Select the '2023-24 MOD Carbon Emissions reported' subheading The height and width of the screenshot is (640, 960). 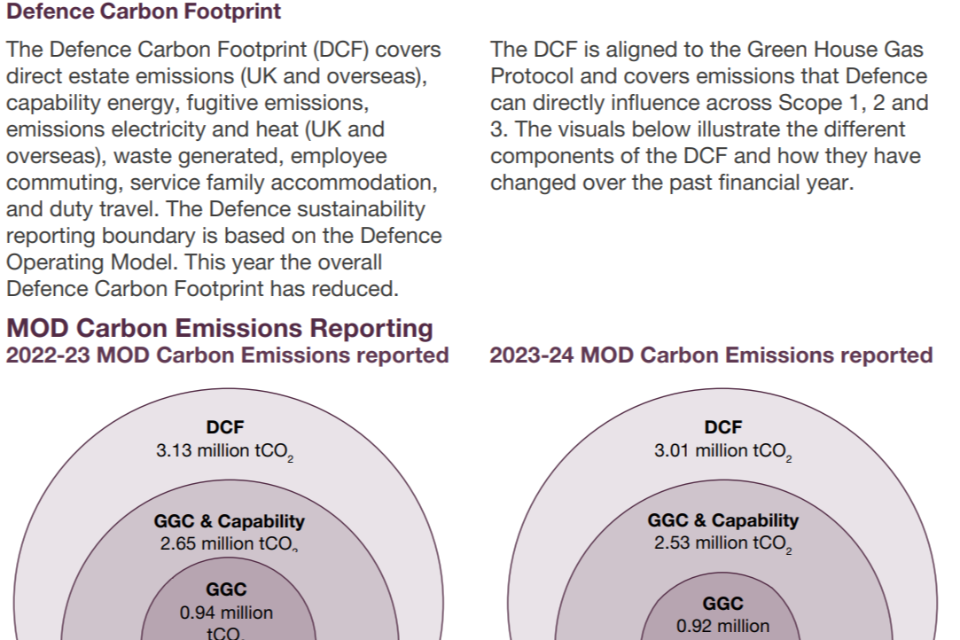click(x=711, y=355)
